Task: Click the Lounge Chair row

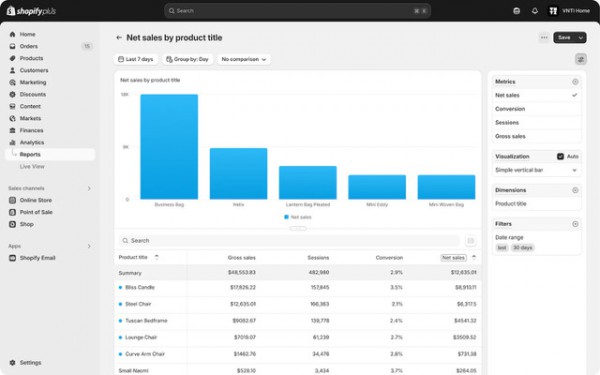Action: [297, 338]
